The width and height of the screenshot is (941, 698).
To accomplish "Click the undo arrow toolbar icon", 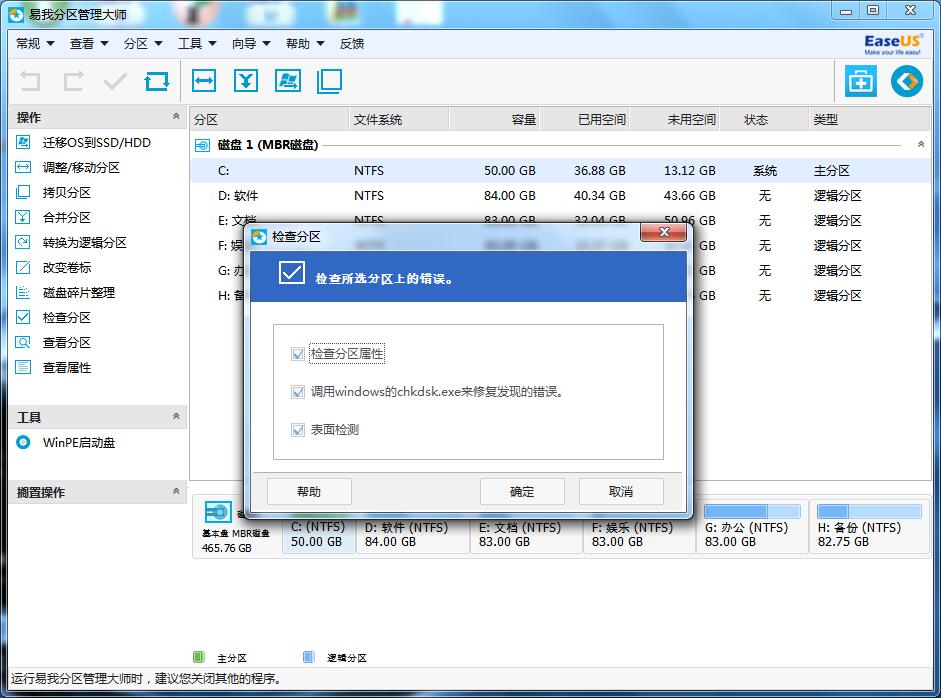I will [x=30, y=81].
